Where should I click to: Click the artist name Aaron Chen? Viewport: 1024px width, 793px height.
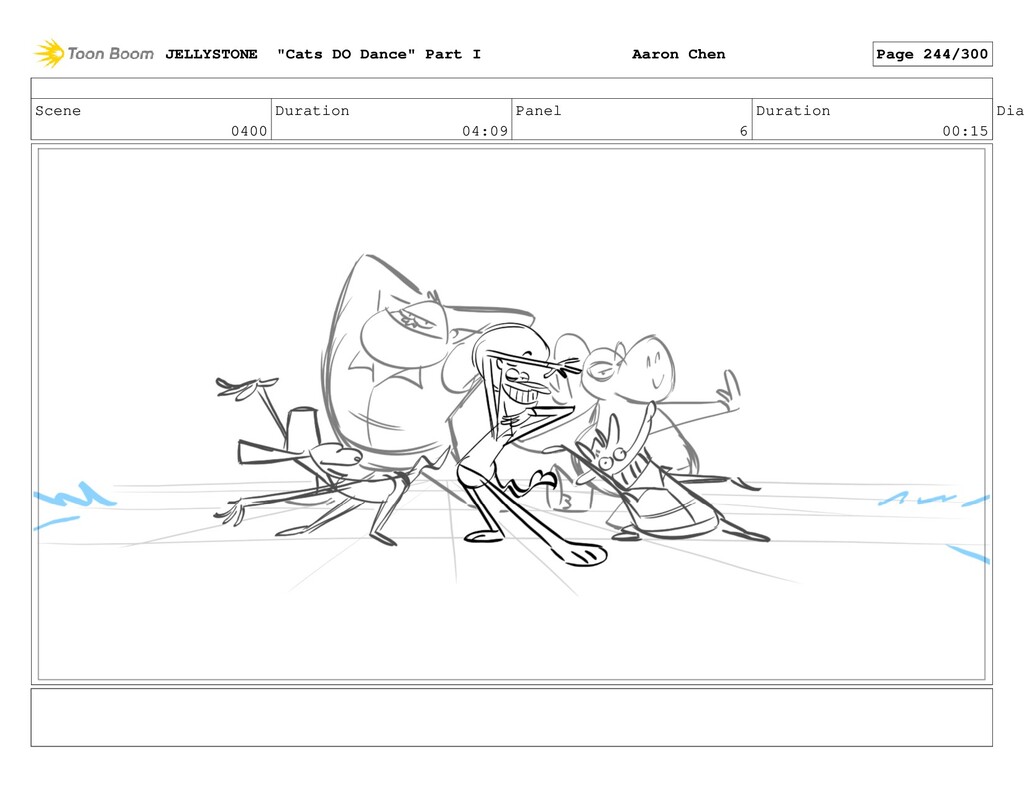pos(679,54)
